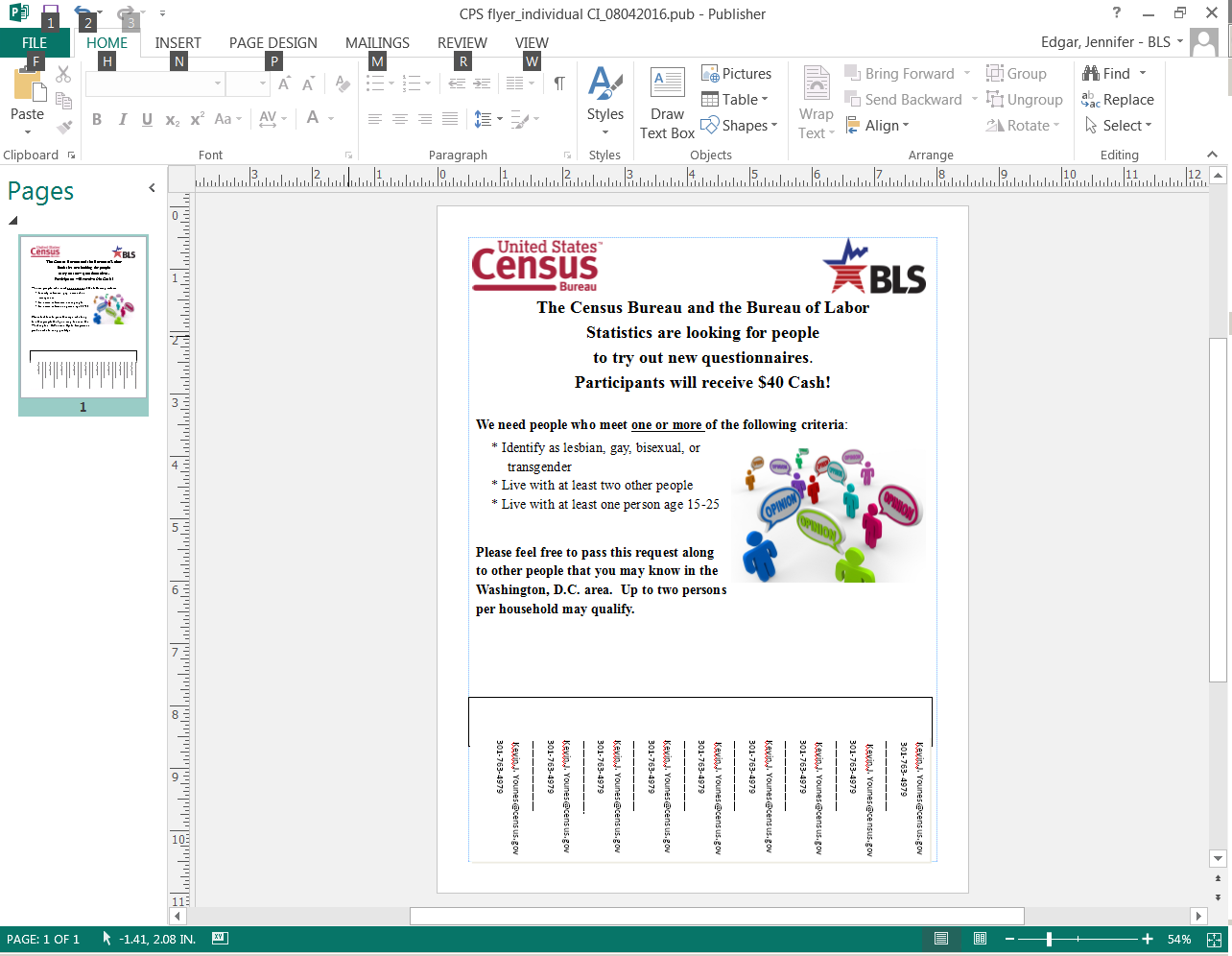Viewport: 1232px width, 956px height.
Task: Insert a picture using Pictures button
Action: pyautogui.click(x=736, y=74)
